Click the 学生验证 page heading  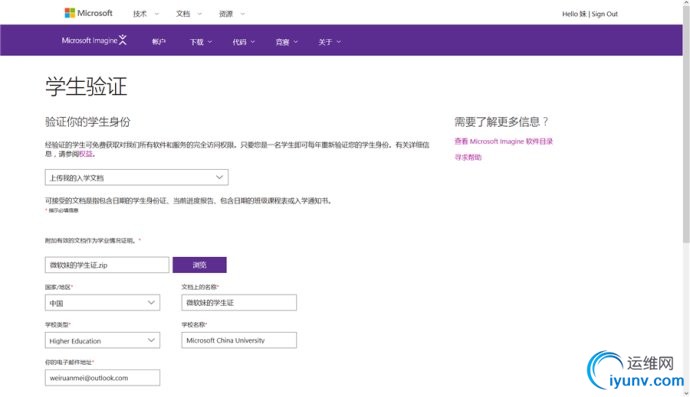coord(86,86)
